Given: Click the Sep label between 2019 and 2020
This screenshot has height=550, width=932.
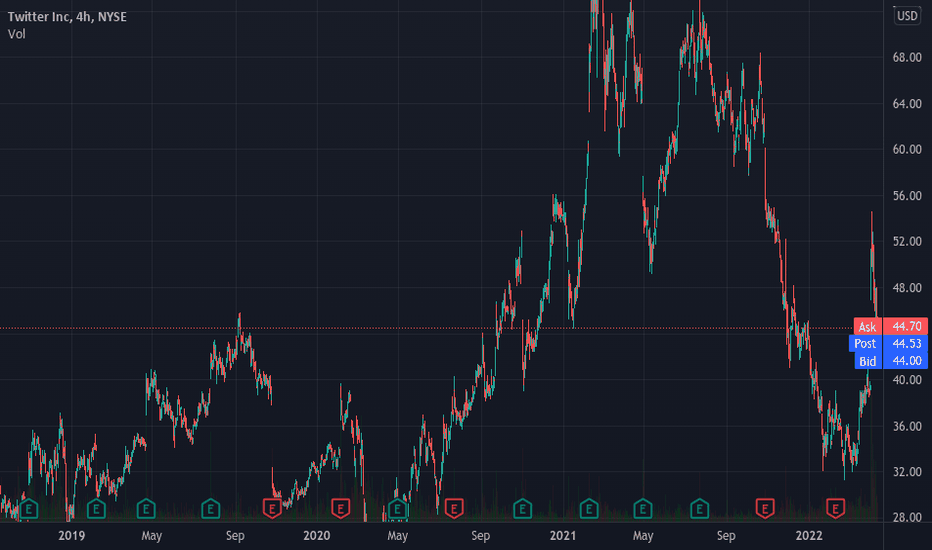Looking at the screenshot, I should coord(235,536).
